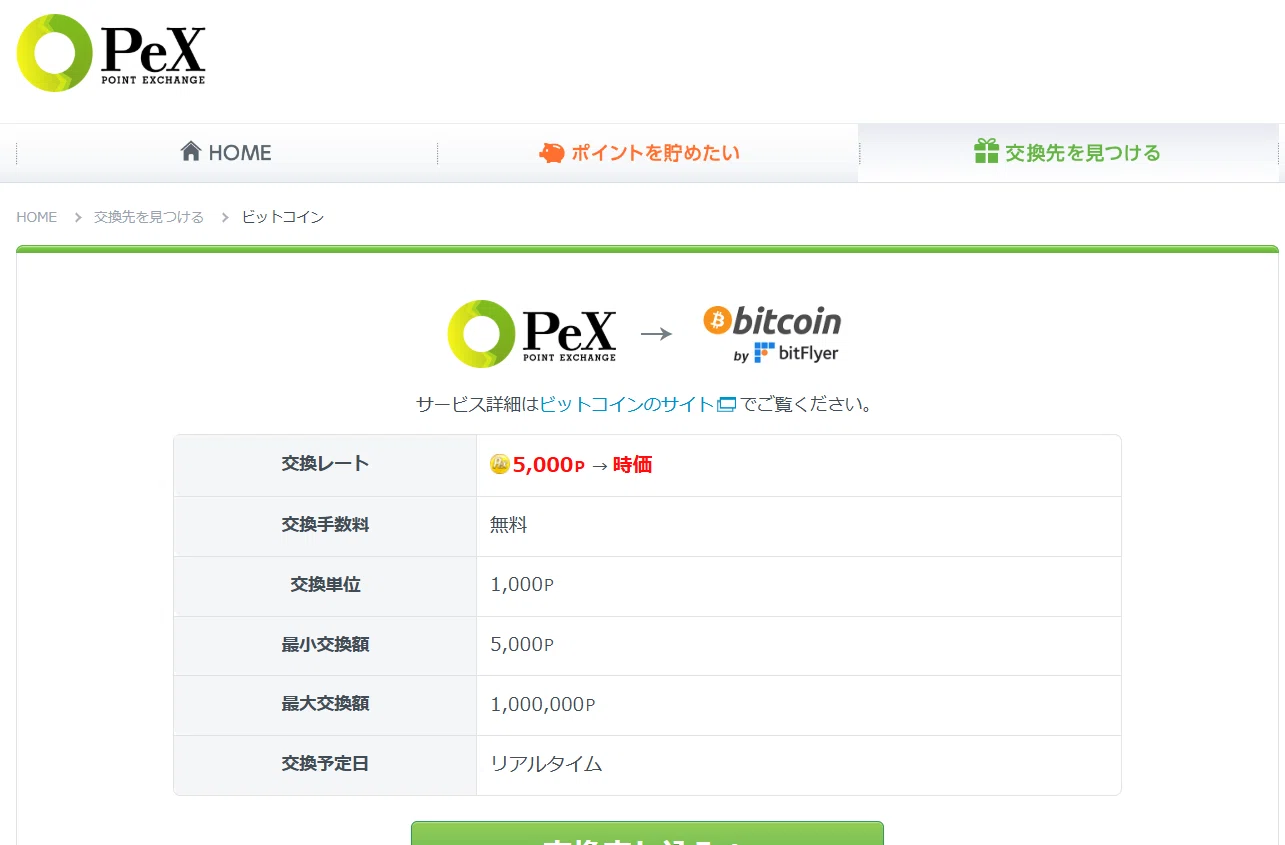Open the HOME navigation tab

tap(227, 153)
